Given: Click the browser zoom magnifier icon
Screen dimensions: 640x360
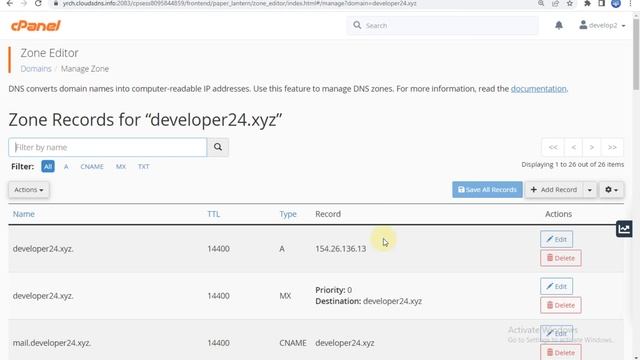Looking at the screenshot, I should 541,3.
